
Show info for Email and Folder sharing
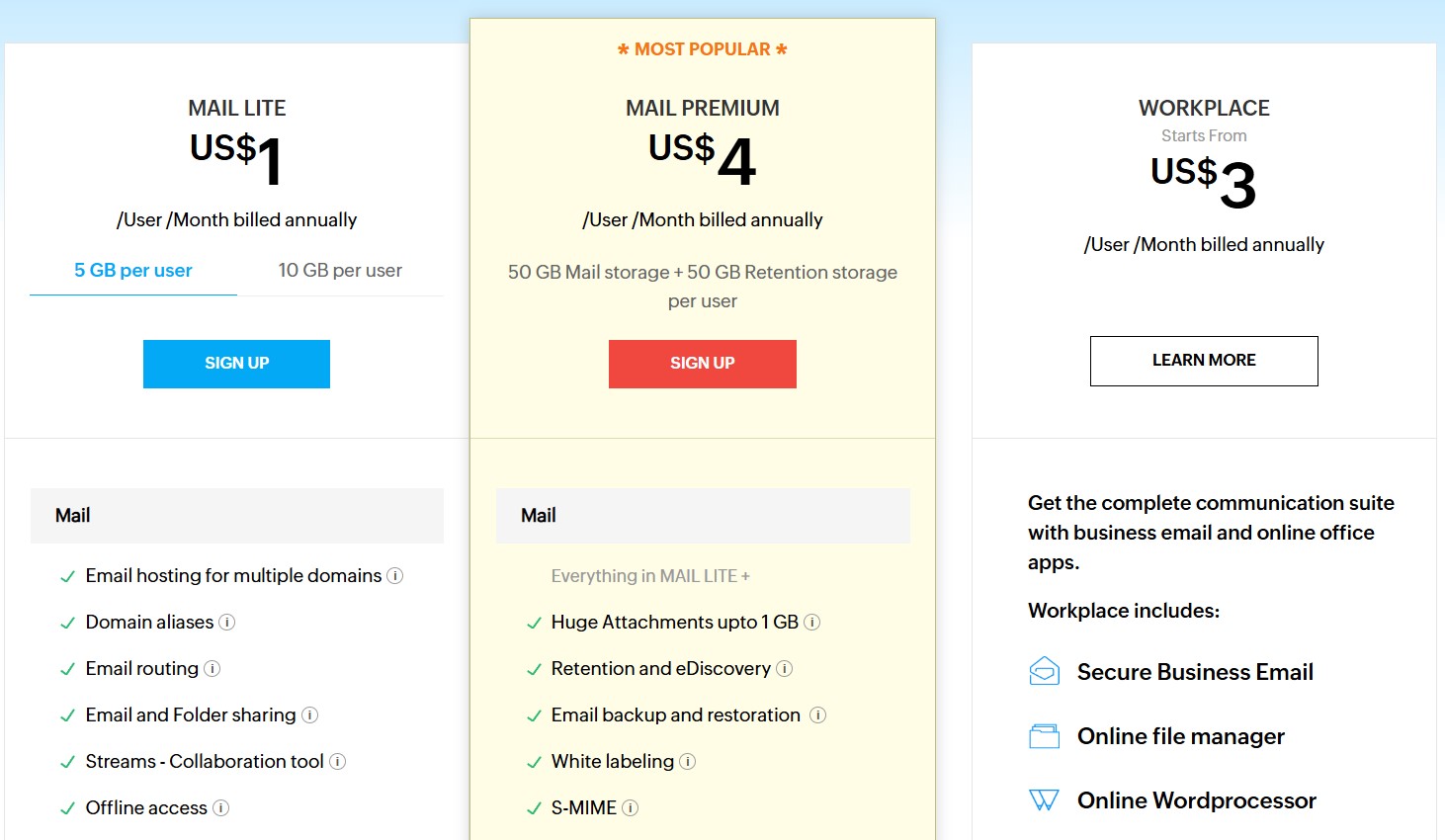[x=309, y=714]
